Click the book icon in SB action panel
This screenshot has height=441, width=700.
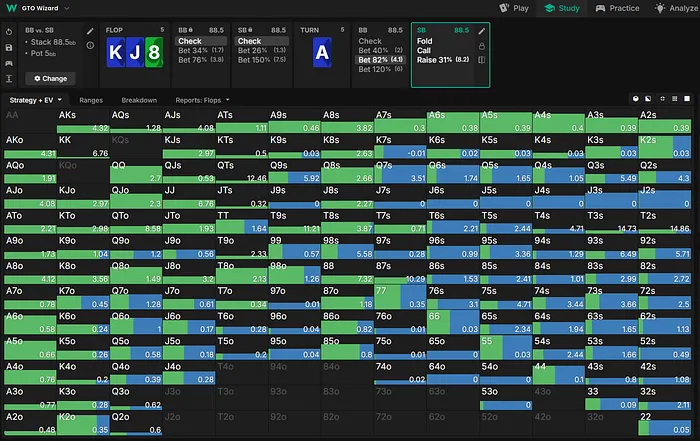click(482, 60)
